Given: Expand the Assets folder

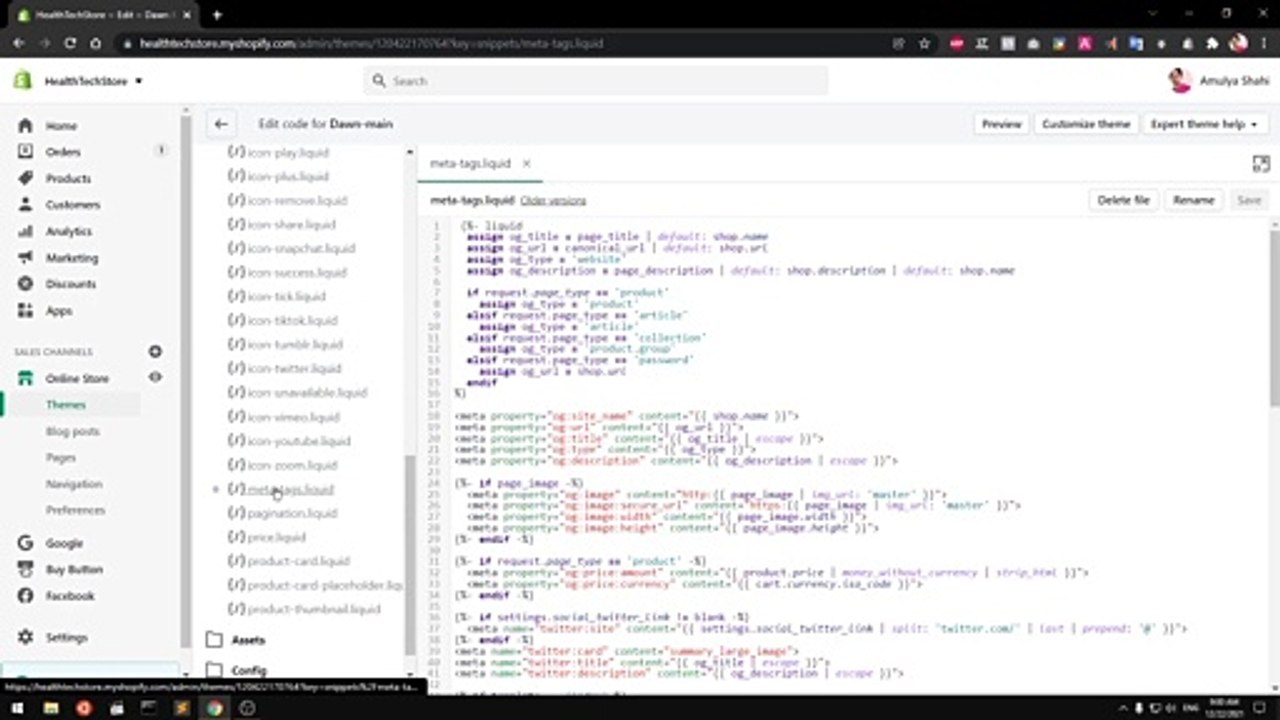Looking at the screenshot, I should coord(248,640).
